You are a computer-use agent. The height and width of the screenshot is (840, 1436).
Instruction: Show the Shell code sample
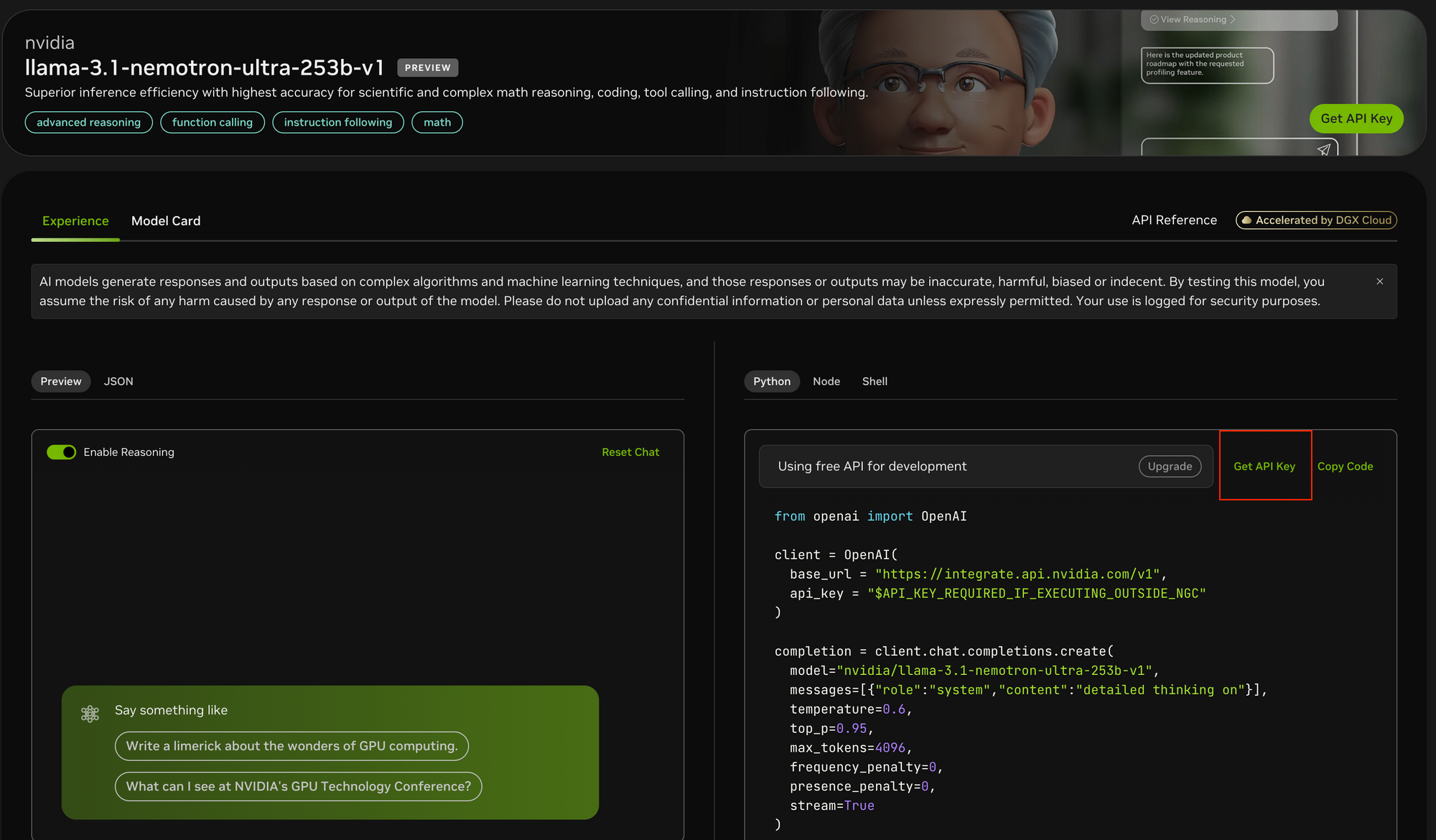pyautogui.click(x=875, y=381)
